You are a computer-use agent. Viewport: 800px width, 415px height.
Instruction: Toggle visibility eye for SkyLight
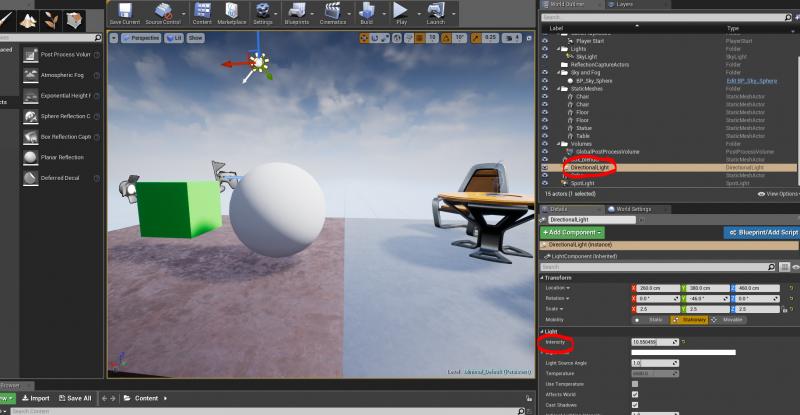[545, 57]
